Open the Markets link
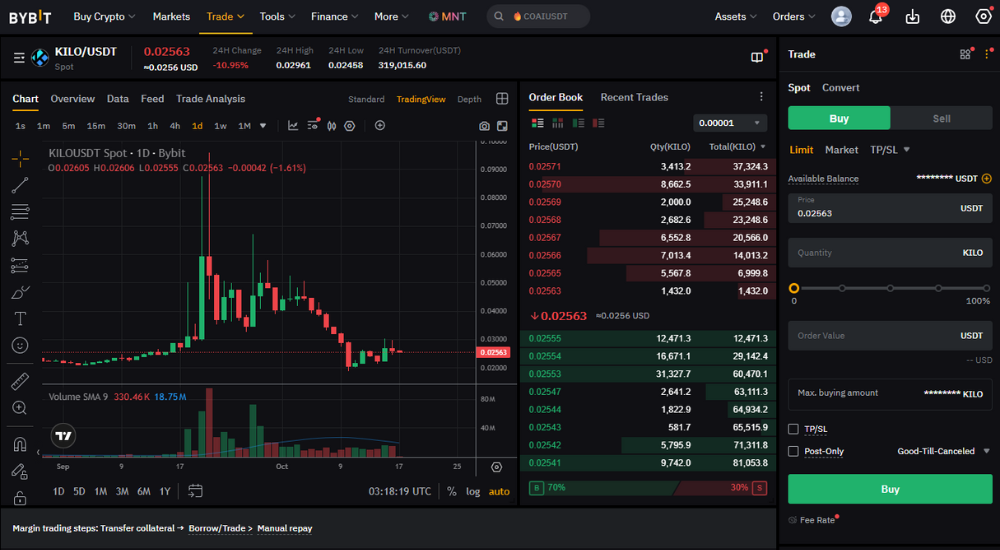This screenshot has width=1000, height=550. click(x=171, y=17)
